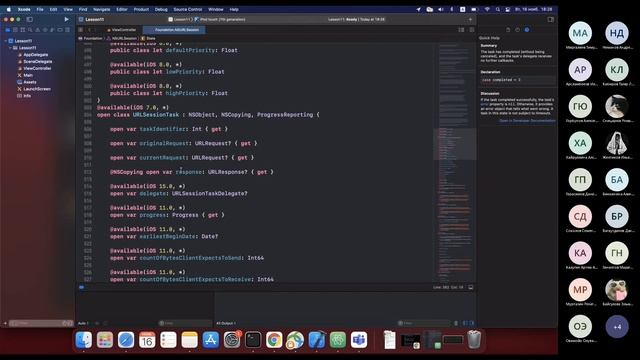Click the Foundation breadcrumb in jump bar
Image resolution: width=640 pixels, height=360 pixels.
coord(93,38)
